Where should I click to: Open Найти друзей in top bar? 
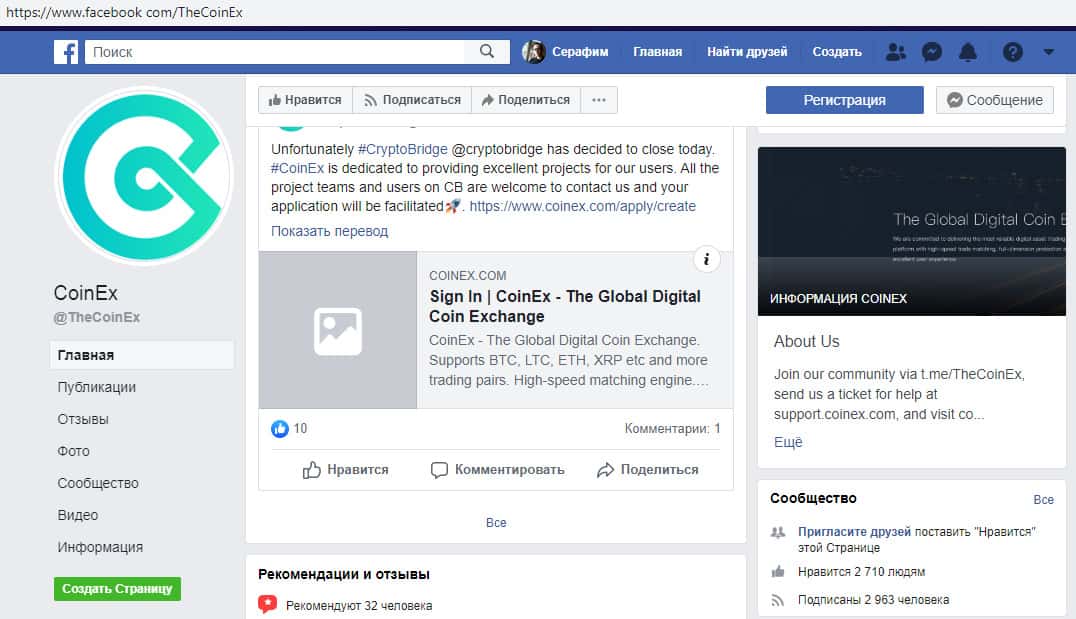click(x=747, y=51)
